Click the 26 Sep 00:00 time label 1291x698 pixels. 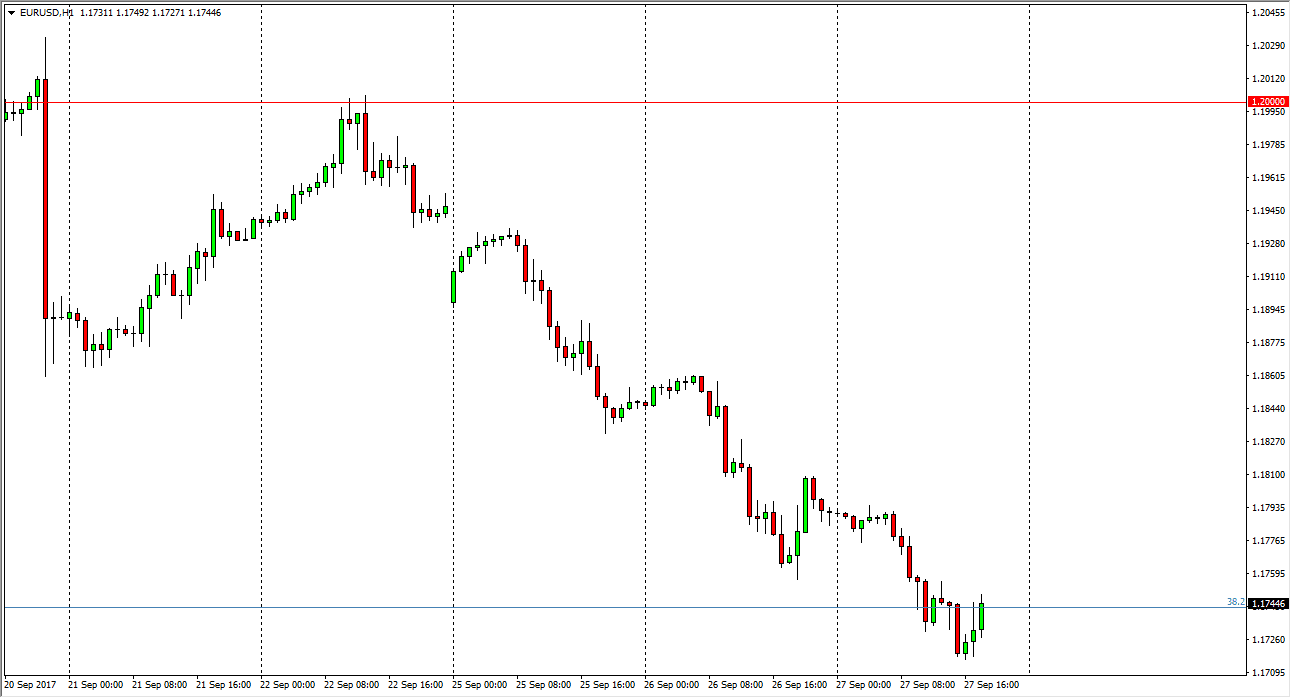point(671,686)
